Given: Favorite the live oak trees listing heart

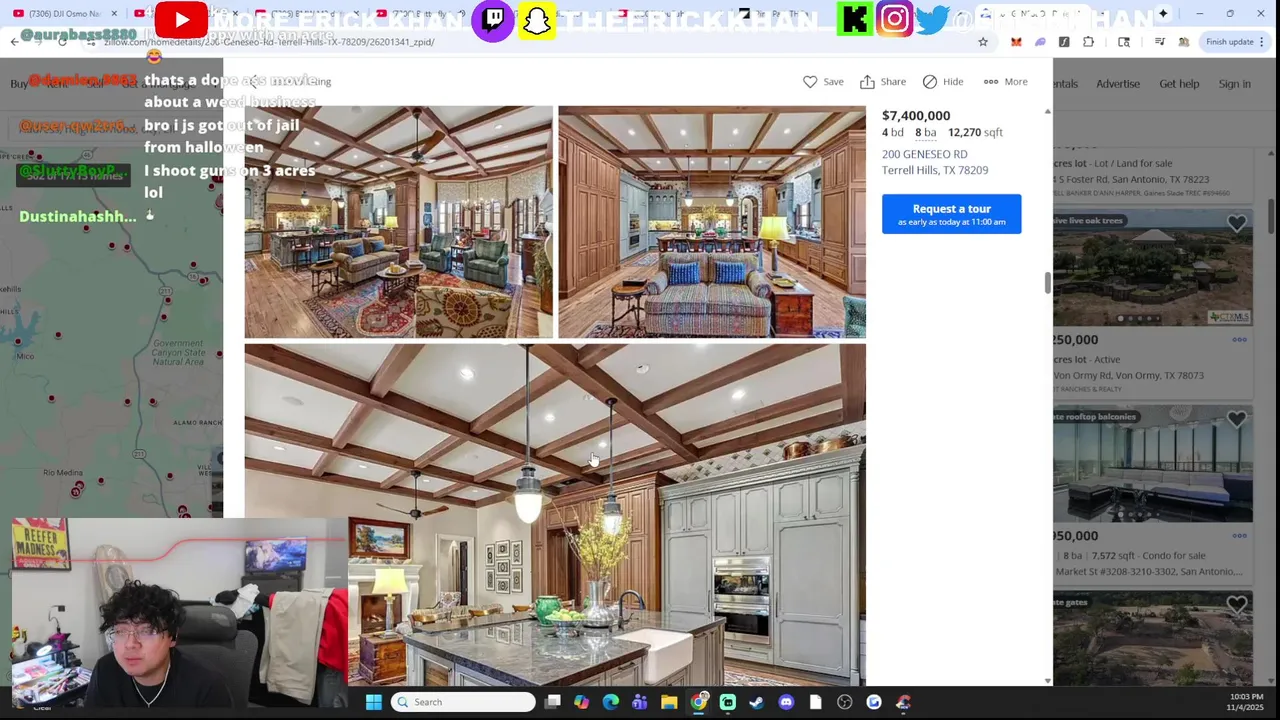Looking at the screenshot, I should [1237, 225].
